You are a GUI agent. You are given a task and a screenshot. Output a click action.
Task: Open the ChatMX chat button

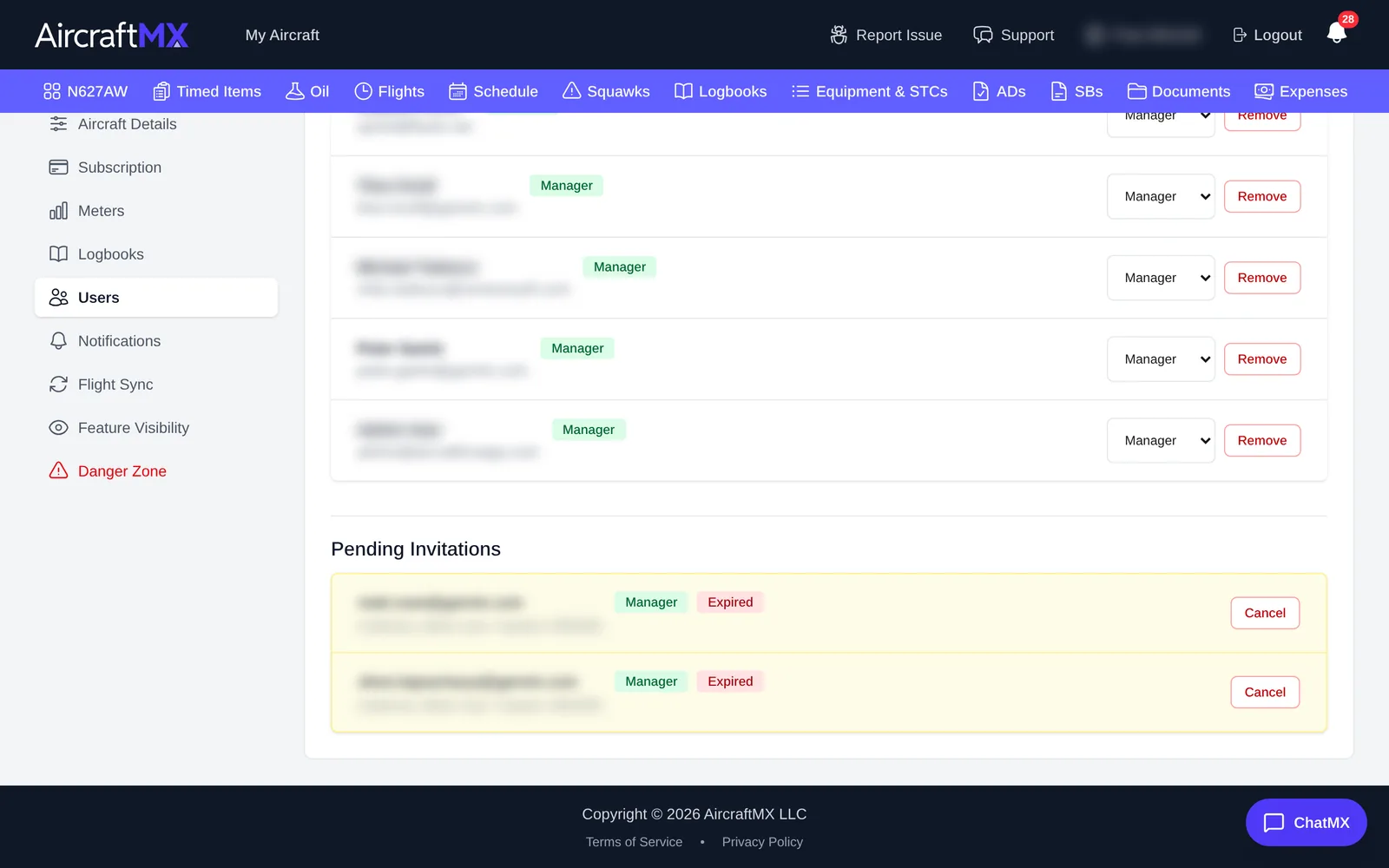[1306, 822]
